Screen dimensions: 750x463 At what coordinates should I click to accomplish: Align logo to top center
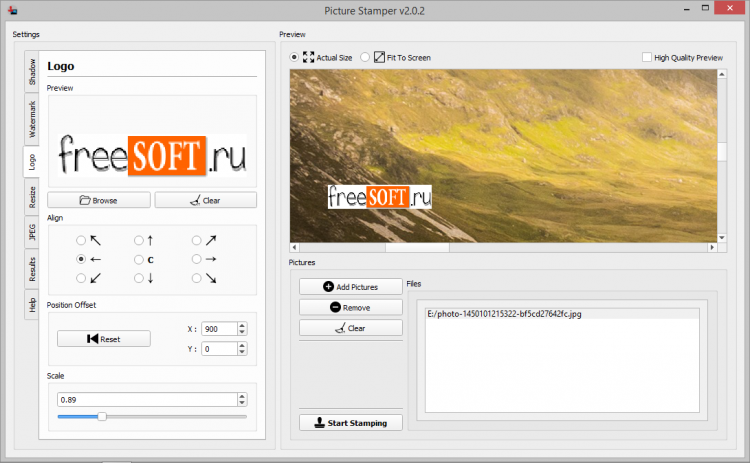pyautogui.click(x=139, y=240)
